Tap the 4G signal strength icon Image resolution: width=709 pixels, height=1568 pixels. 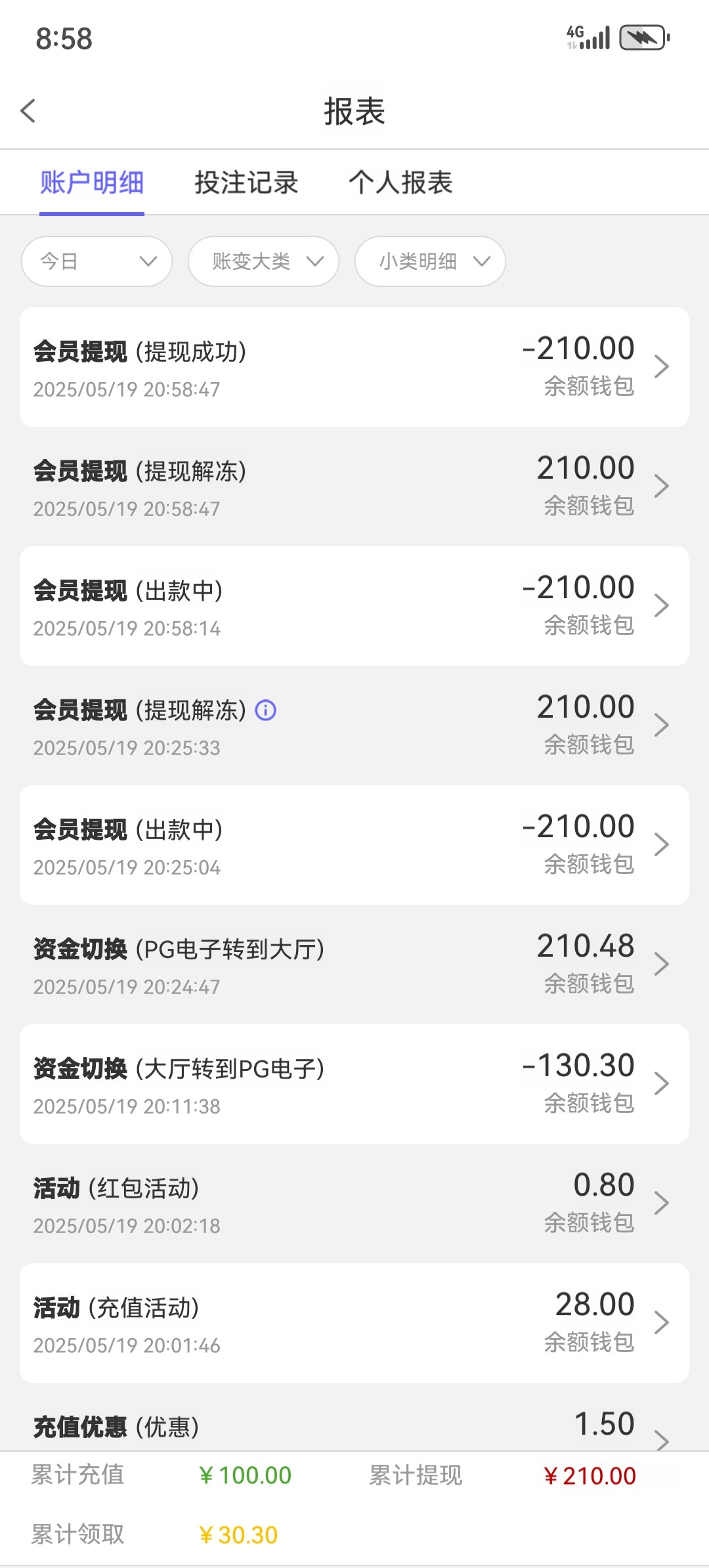588,37
